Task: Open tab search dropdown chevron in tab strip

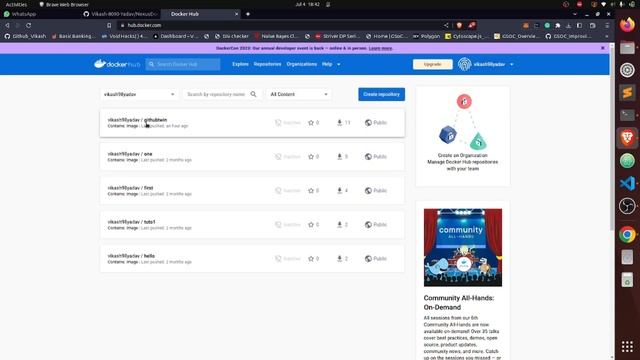Action: [575, 14]
